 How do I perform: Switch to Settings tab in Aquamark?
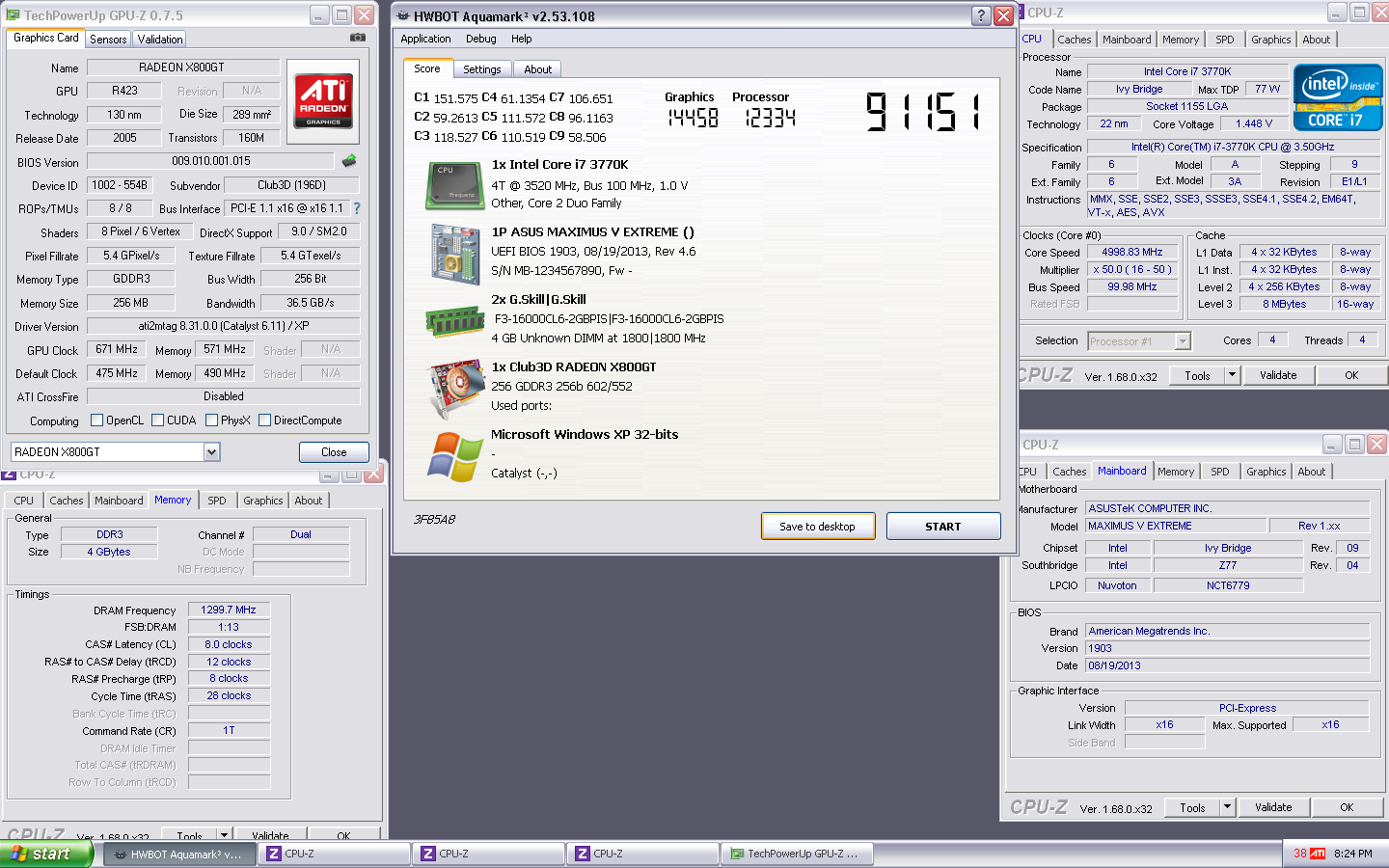481,69
